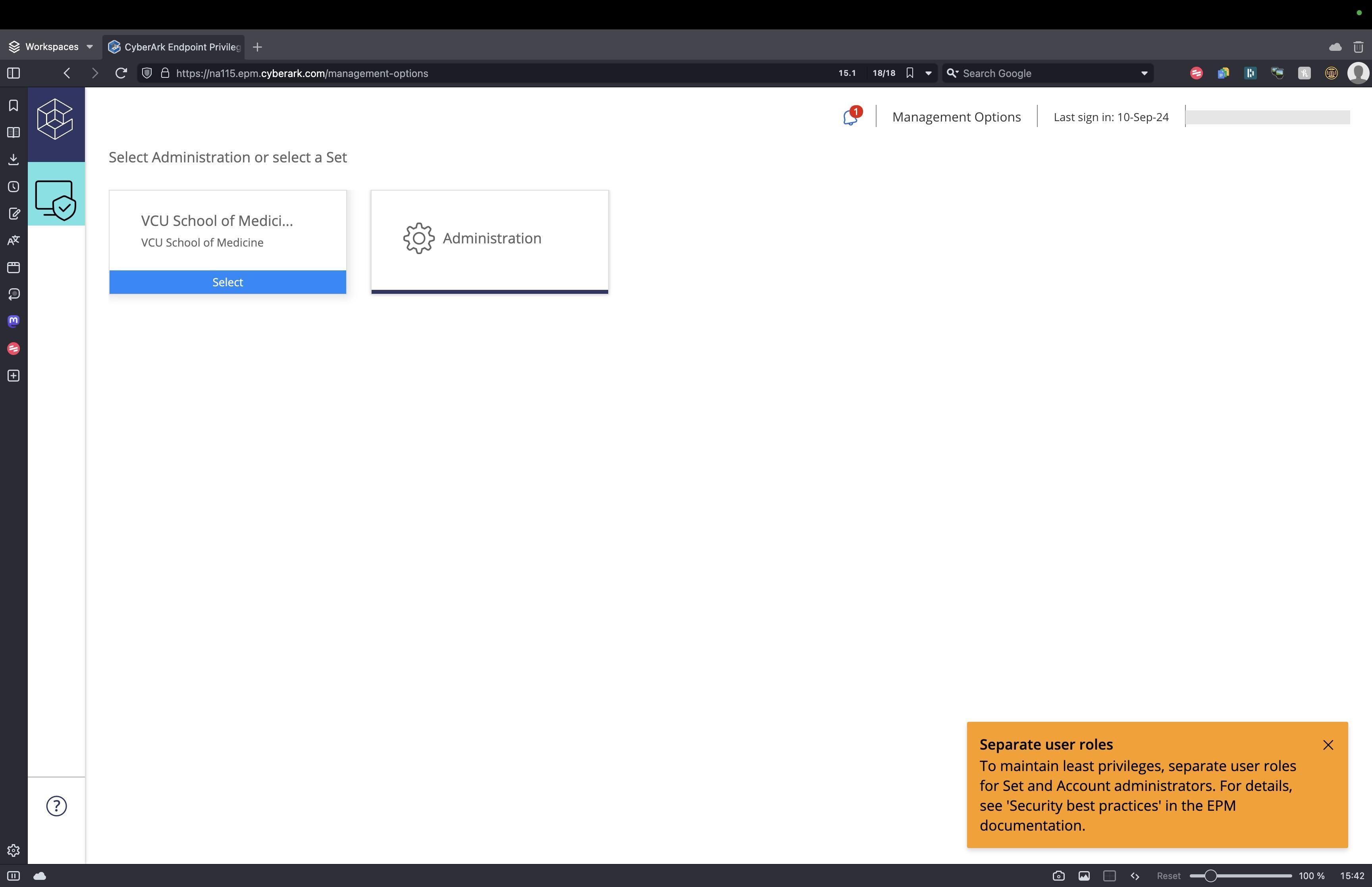The image size is (1372, 887).
Task: Open the browser downloads panel icon
Action: click(13, 160)
